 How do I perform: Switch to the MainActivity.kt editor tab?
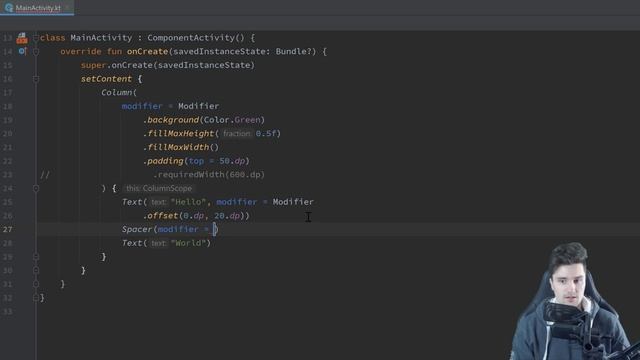tap(37, 8)
